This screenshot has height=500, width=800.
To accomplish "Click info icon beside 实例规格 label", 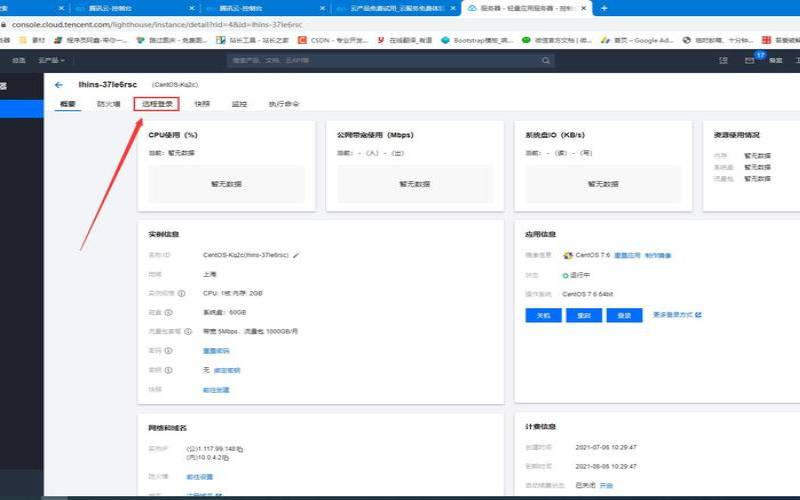I will (181, 293).
